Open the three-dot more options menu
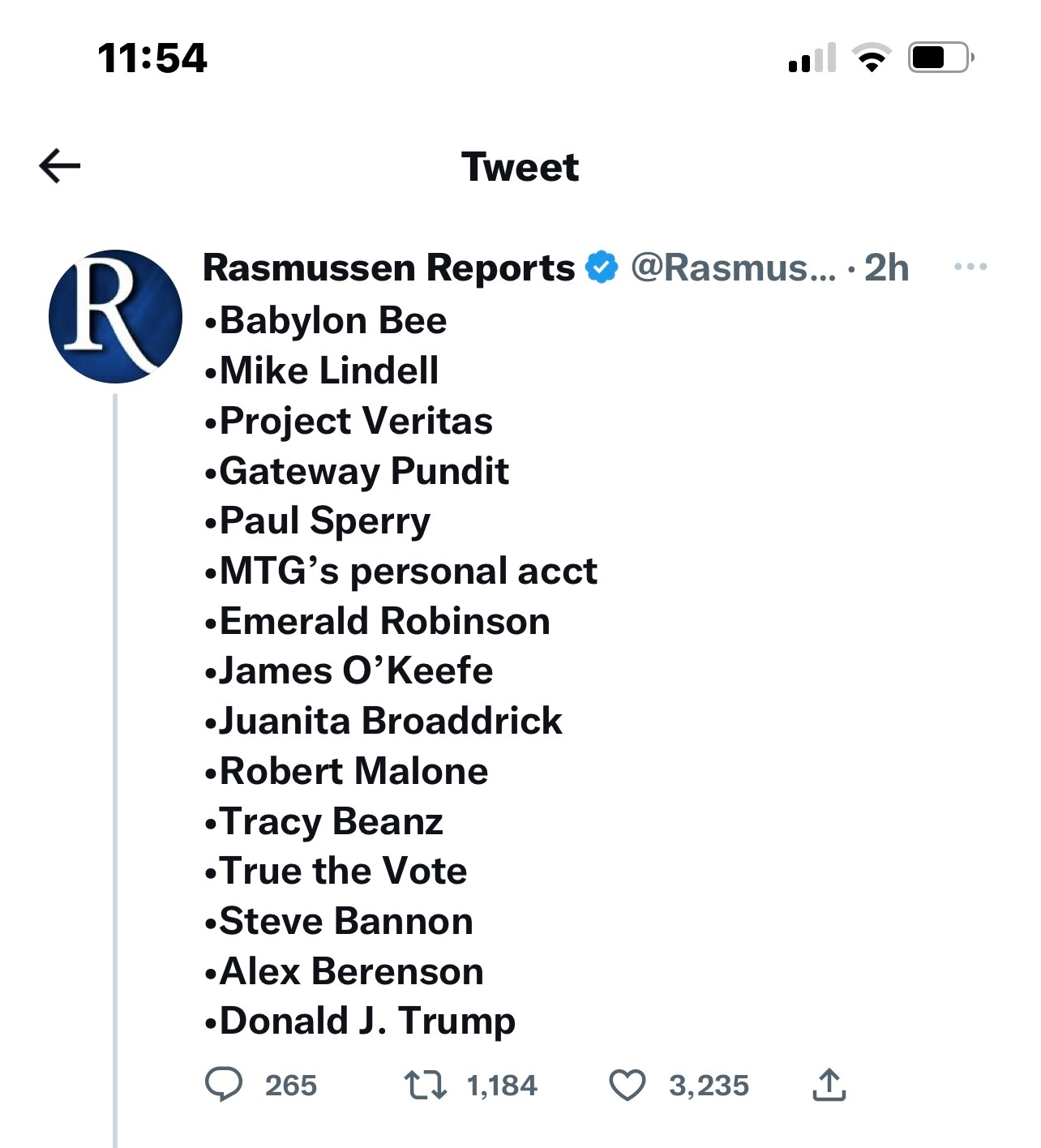This screenshot has width=1041, height=1148. (x=970, y=267)
